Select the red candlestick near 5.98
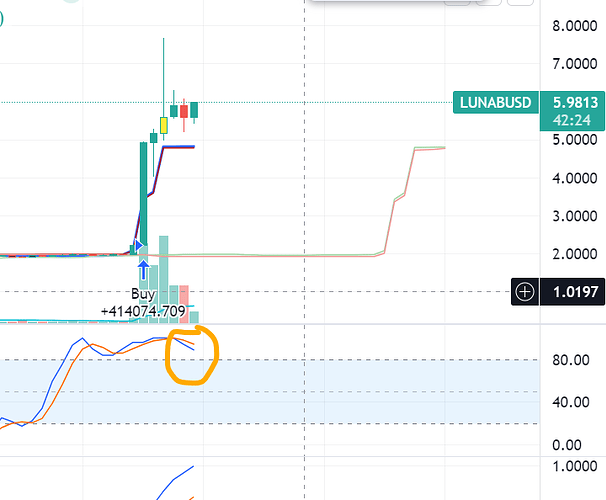Image resolution: width=606 pixels, height=500 pixels. pos(184,111)
